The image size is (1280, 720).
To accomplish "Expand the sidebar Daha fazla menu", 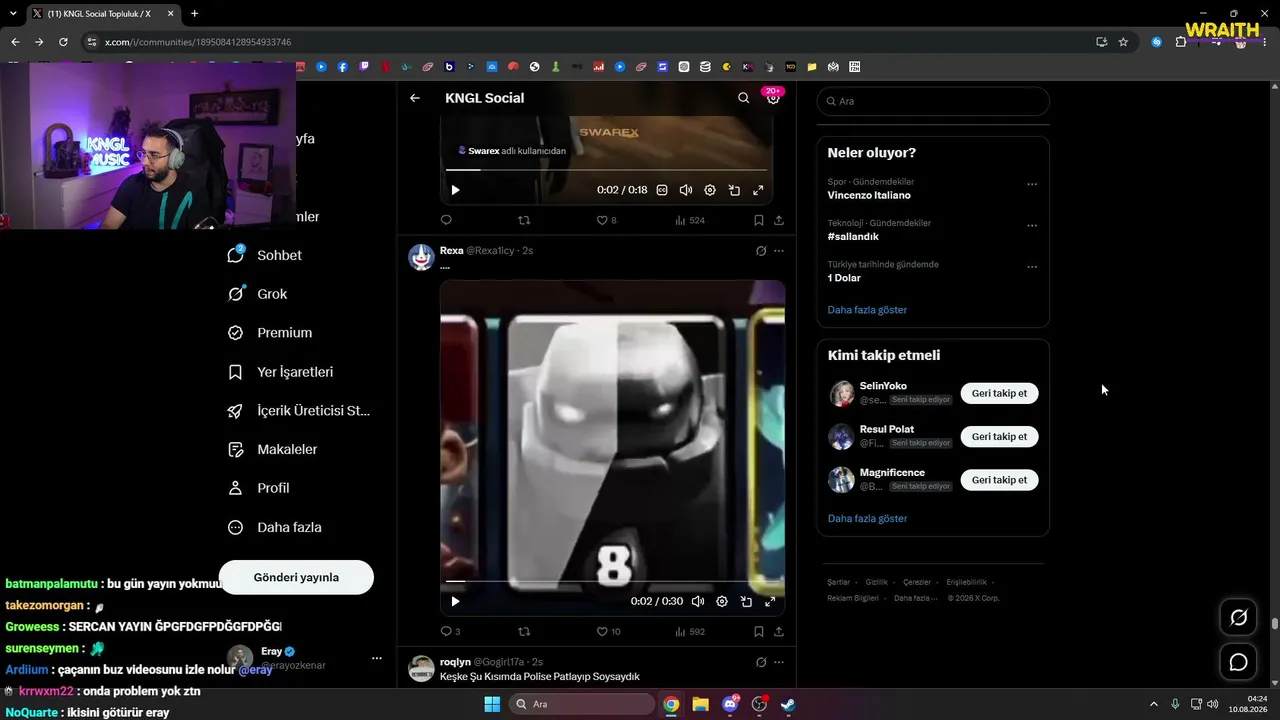I will pos(274,527).
